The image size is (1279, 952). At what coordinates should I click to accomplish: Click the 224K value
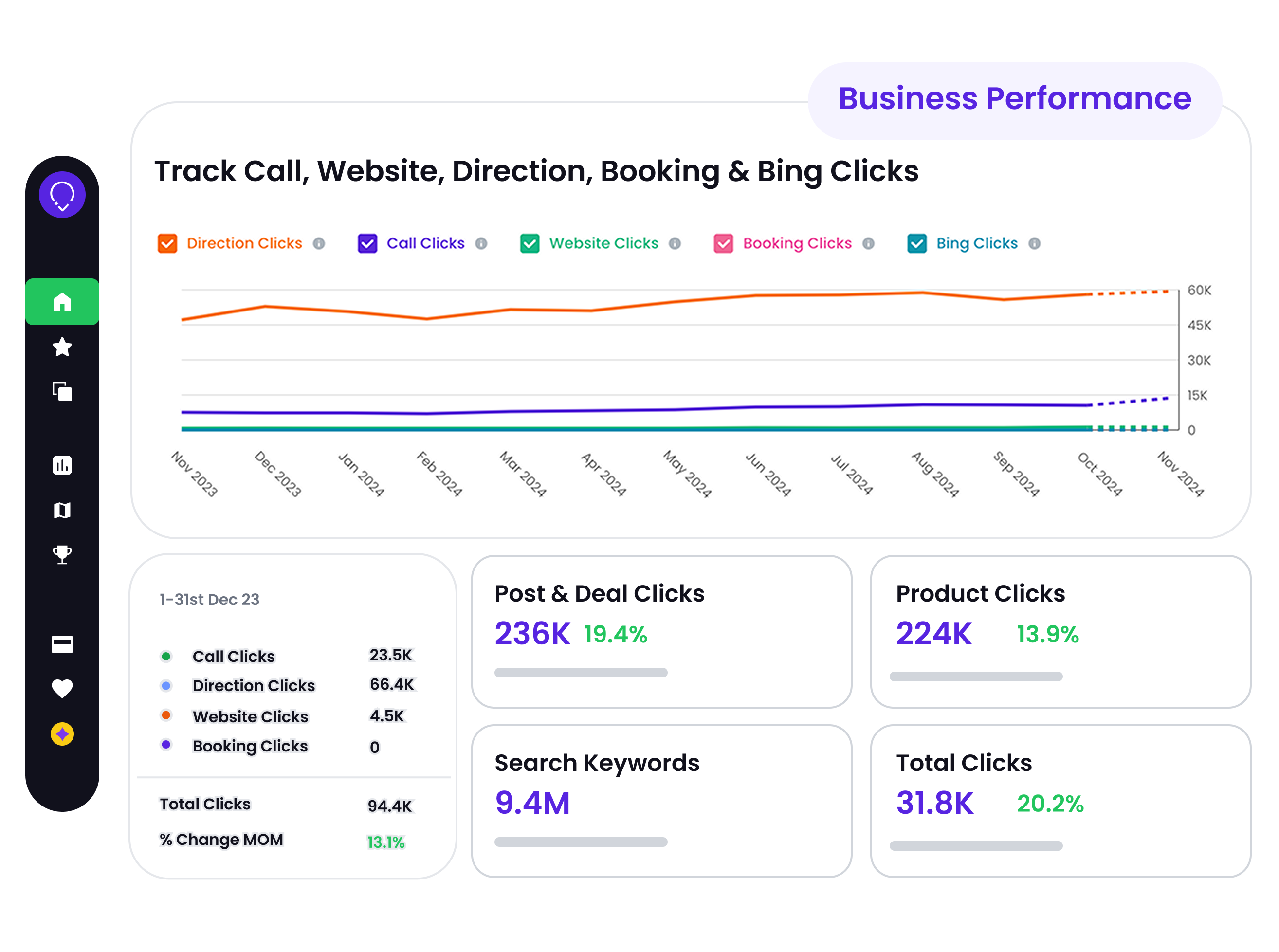(934, 634)
